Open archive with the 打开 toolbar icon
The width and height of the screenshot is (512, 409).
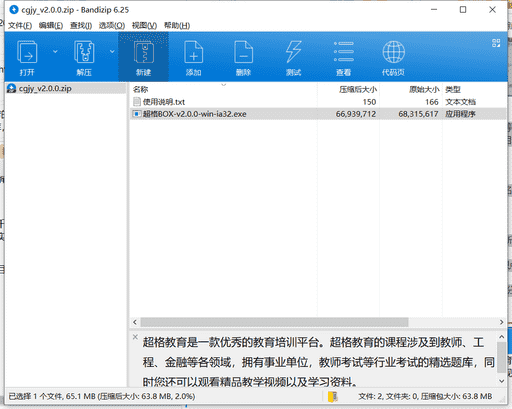[27, 57]
